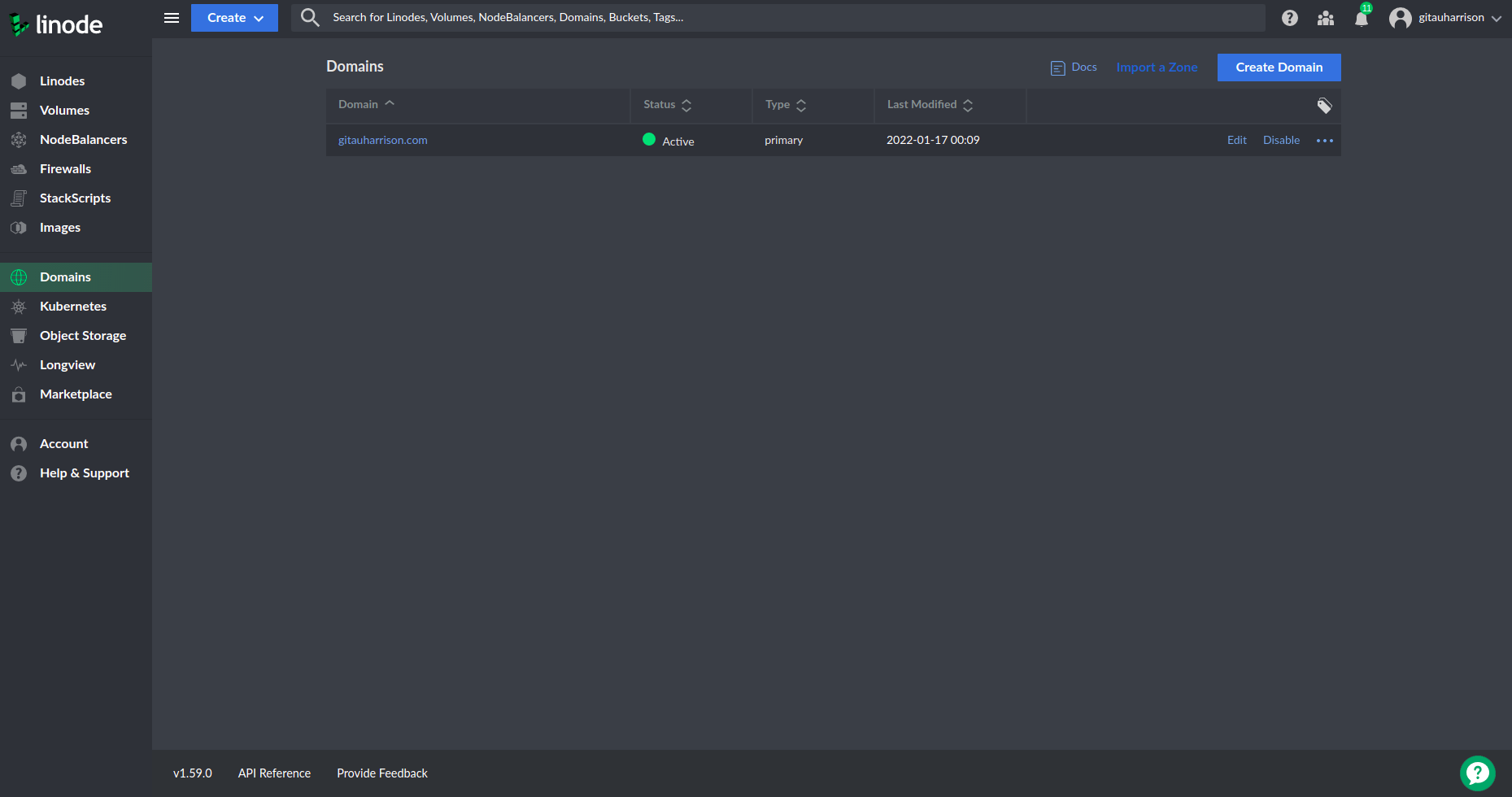This screenshot has width=1512, height=797.
Task: Sort table by Status column
Action: pyautogui.click(x=668, y=105)
